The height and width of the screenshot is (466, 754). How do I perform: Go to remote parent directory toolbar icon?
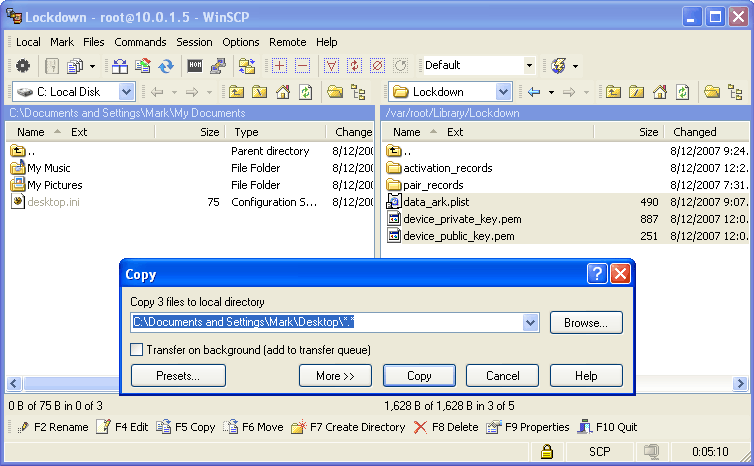click(x=613, y=91)
